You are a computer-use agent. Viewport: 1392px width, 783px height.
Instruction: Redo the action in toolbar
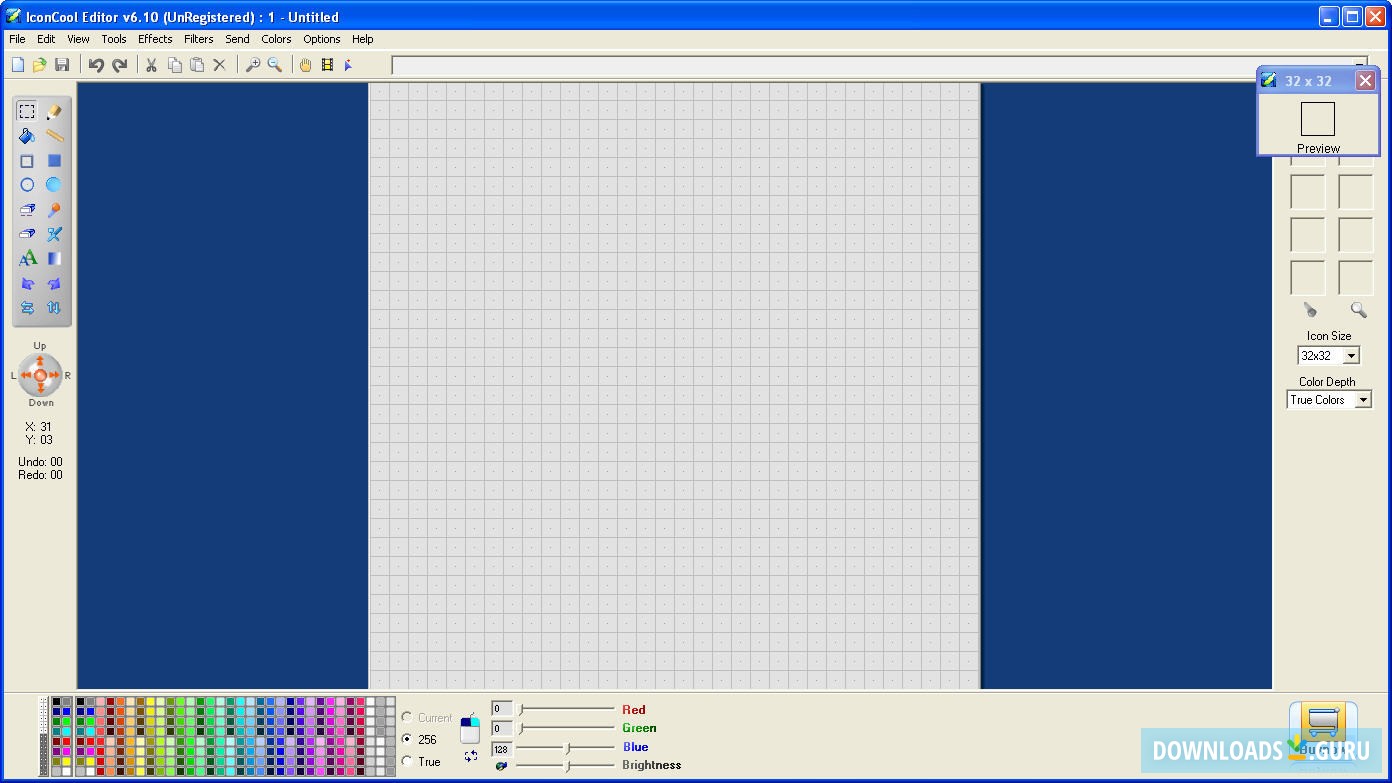(x=120, y=65)
